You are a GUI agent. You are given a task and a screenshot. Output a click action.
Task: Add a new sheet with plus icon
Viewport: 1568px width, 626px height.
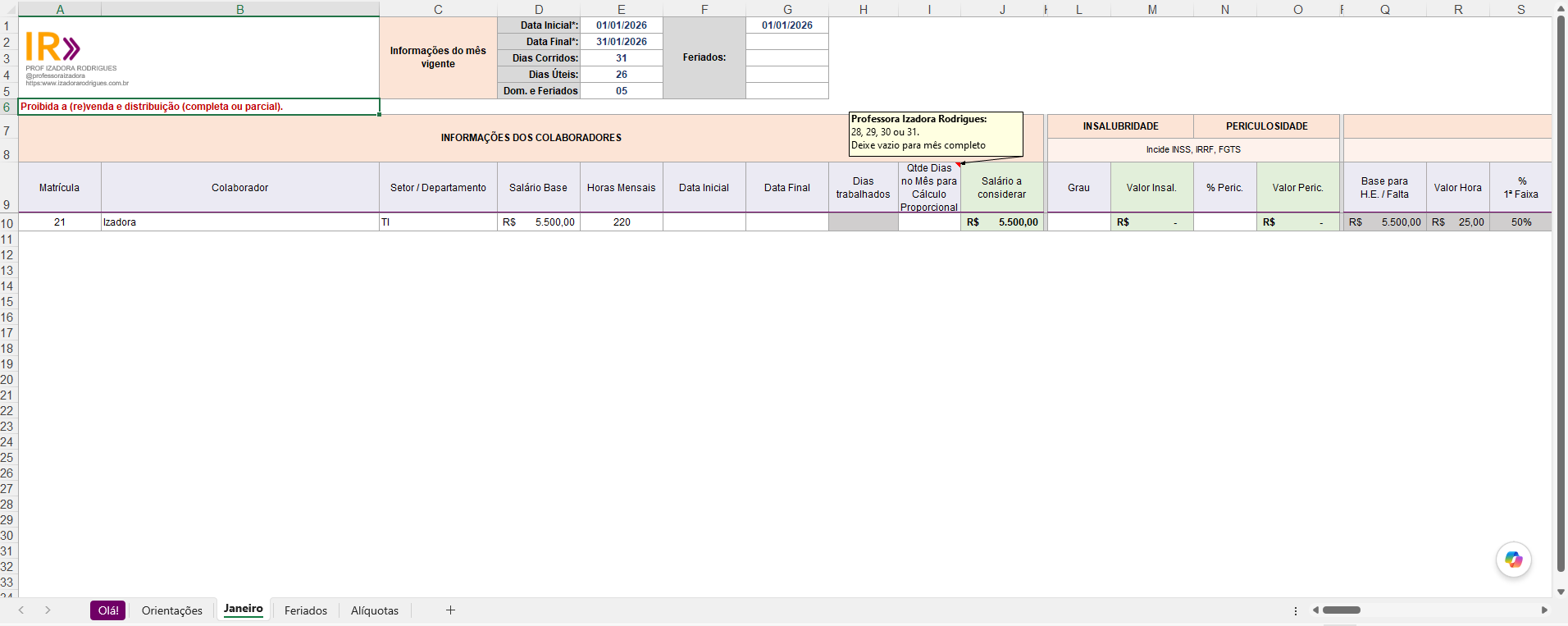[x=450, y=610]
